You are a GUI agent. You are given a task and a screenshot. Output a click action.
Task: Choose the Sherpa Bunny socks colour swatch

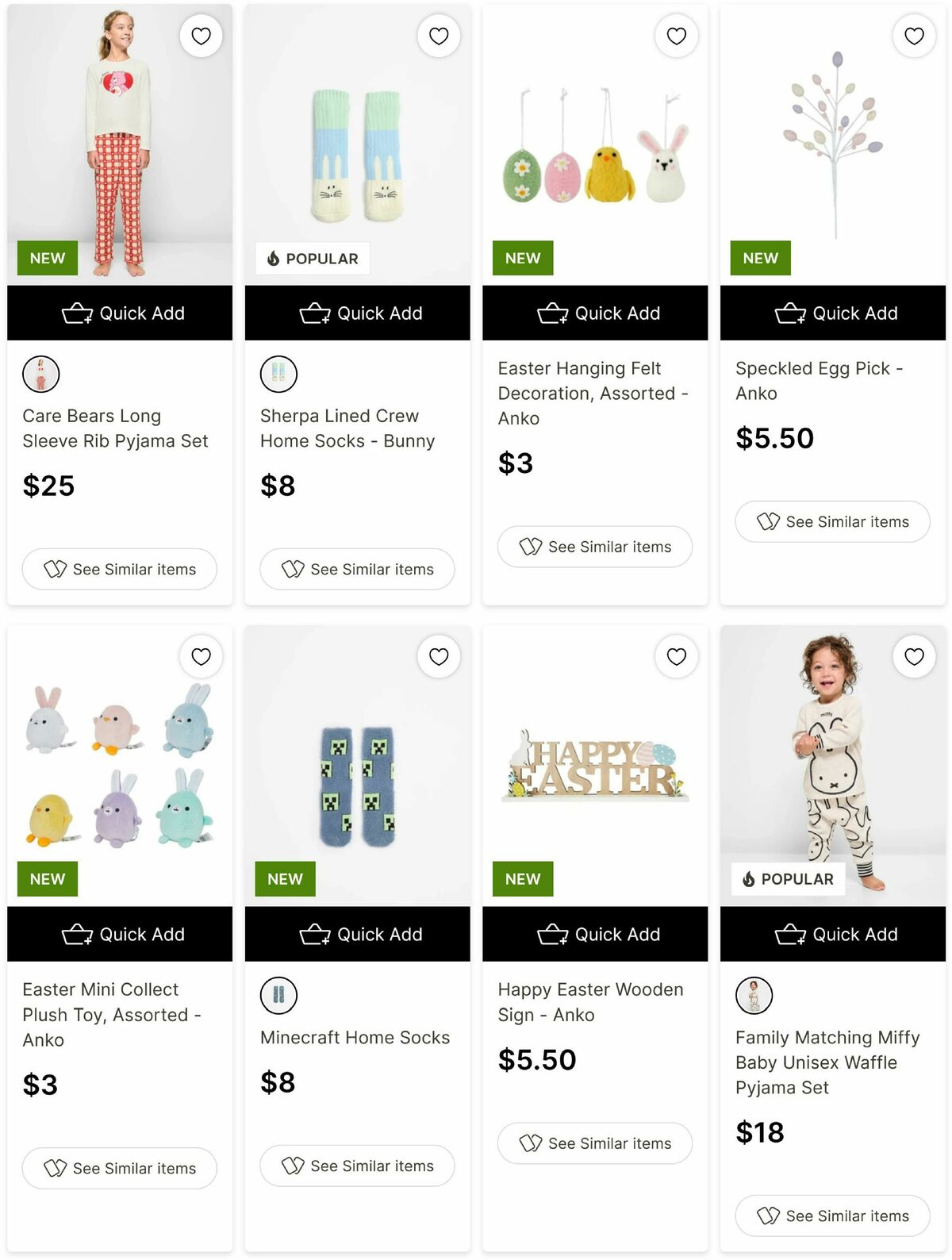[x=278, y=374]
